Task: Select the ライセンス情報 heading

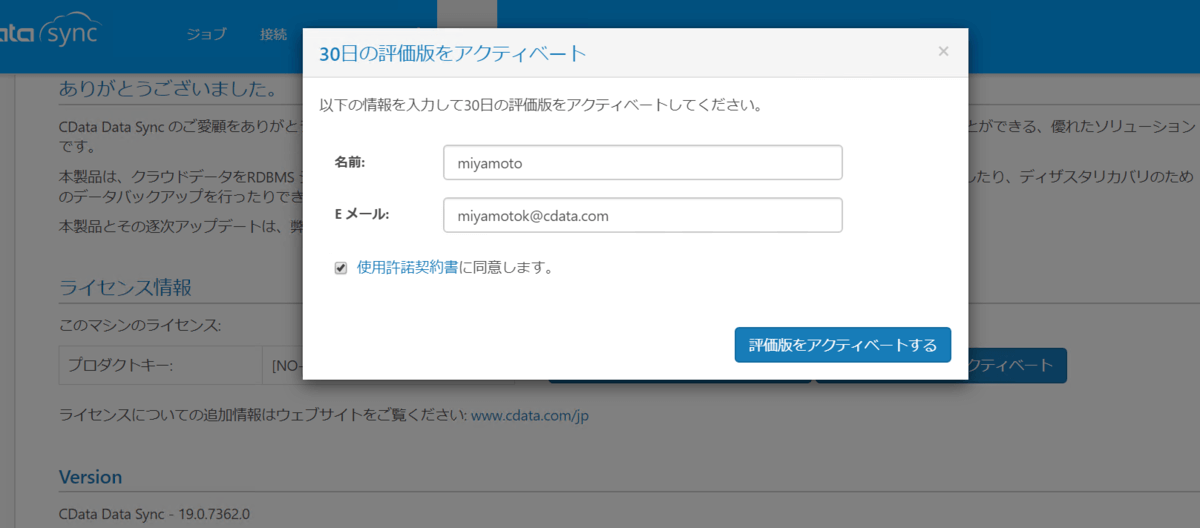Action: [125, 288]
